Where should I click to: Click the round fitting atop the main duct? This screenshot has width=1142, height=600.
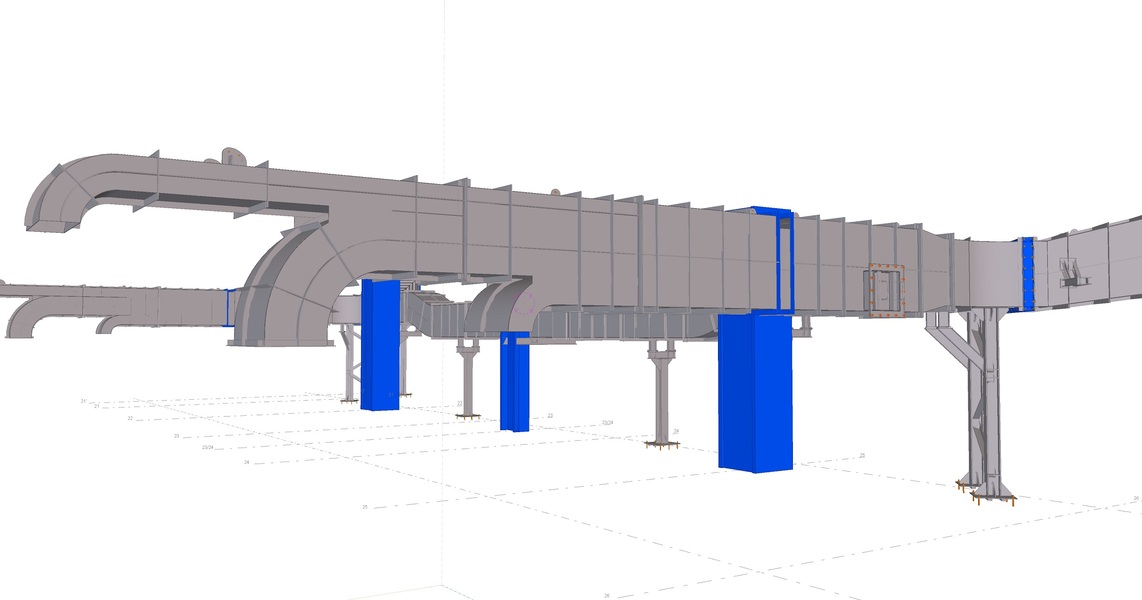232,156
